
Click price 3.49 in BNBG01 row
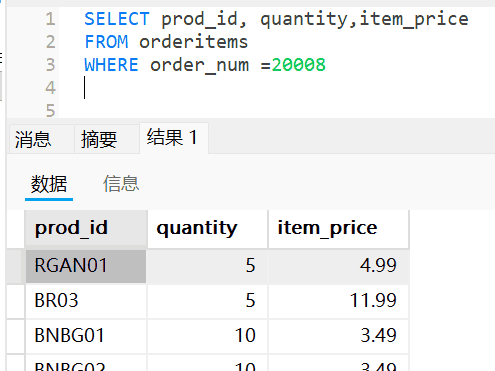click(338, 336)
